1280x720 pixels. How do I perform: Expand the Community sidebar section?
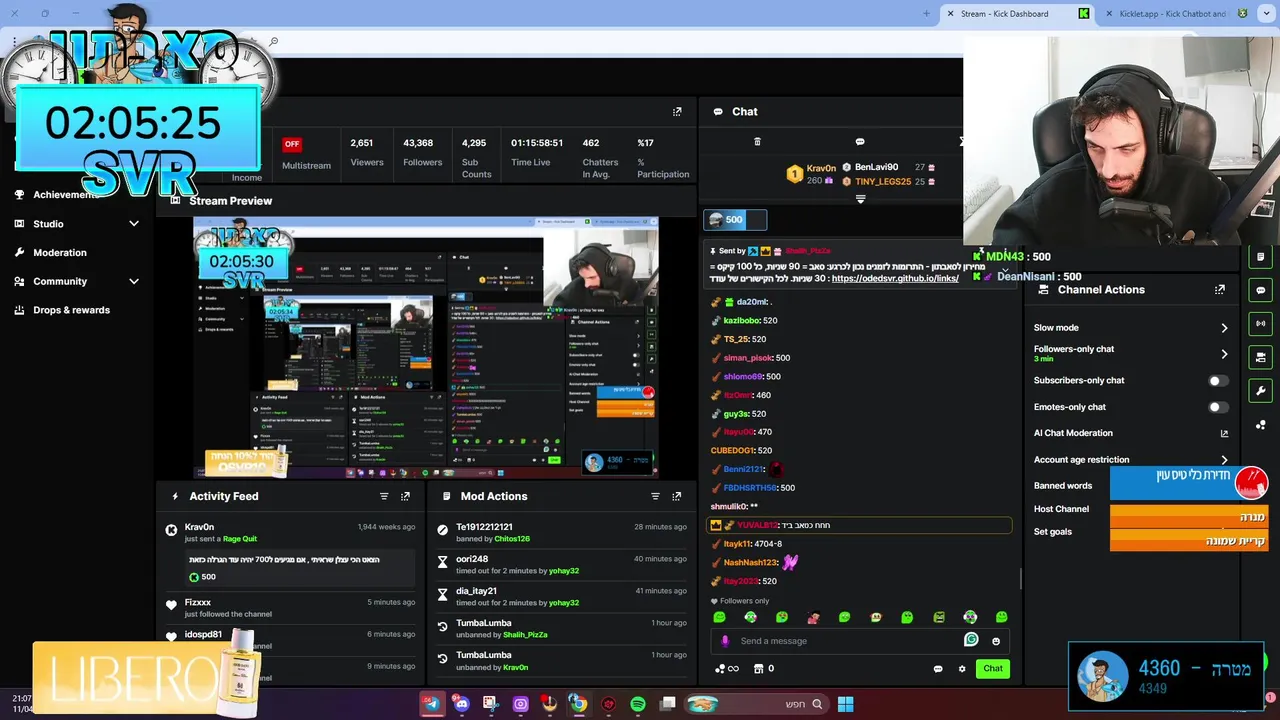(x=134, y=282)
